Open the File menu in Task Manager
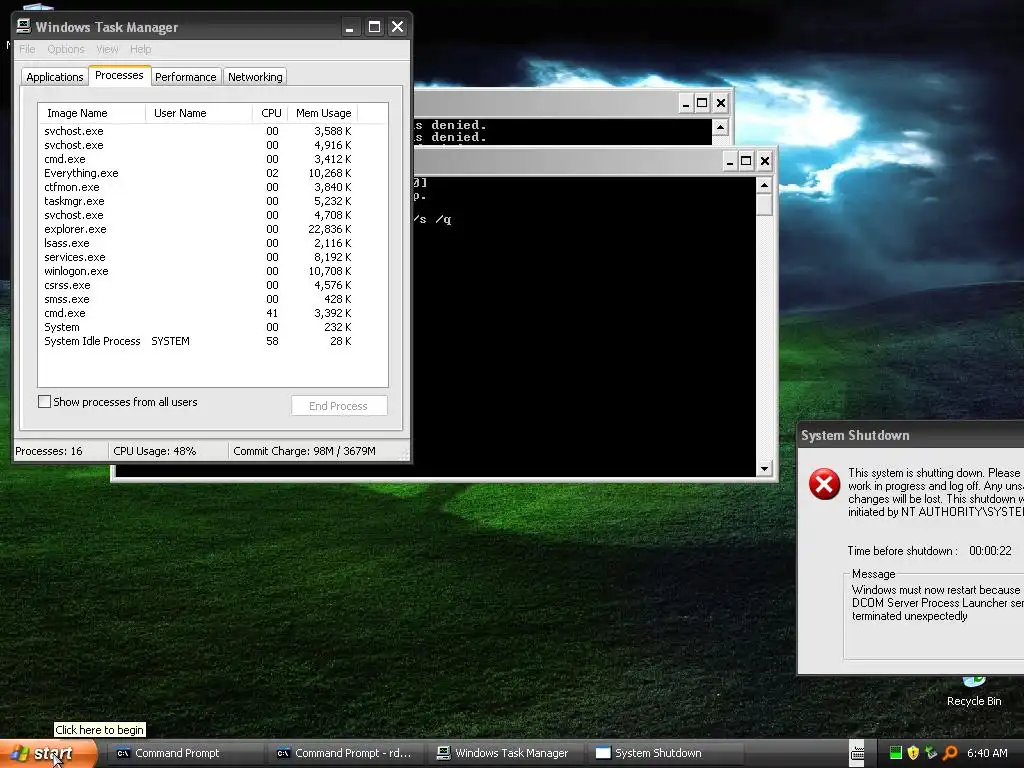1024x768 pixels. [27, 49]
